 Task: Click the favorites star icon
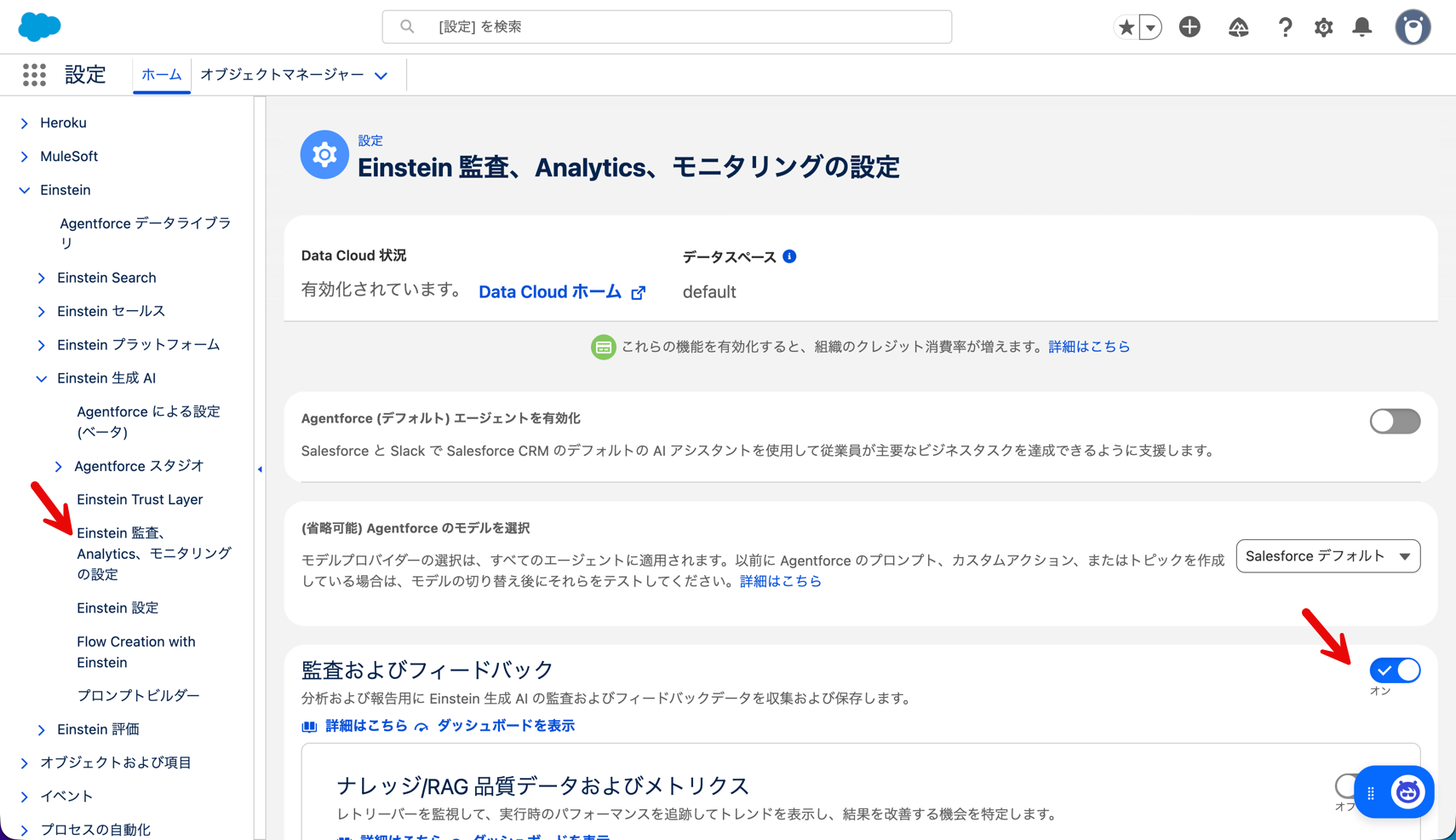click(x=1126, y=27)
